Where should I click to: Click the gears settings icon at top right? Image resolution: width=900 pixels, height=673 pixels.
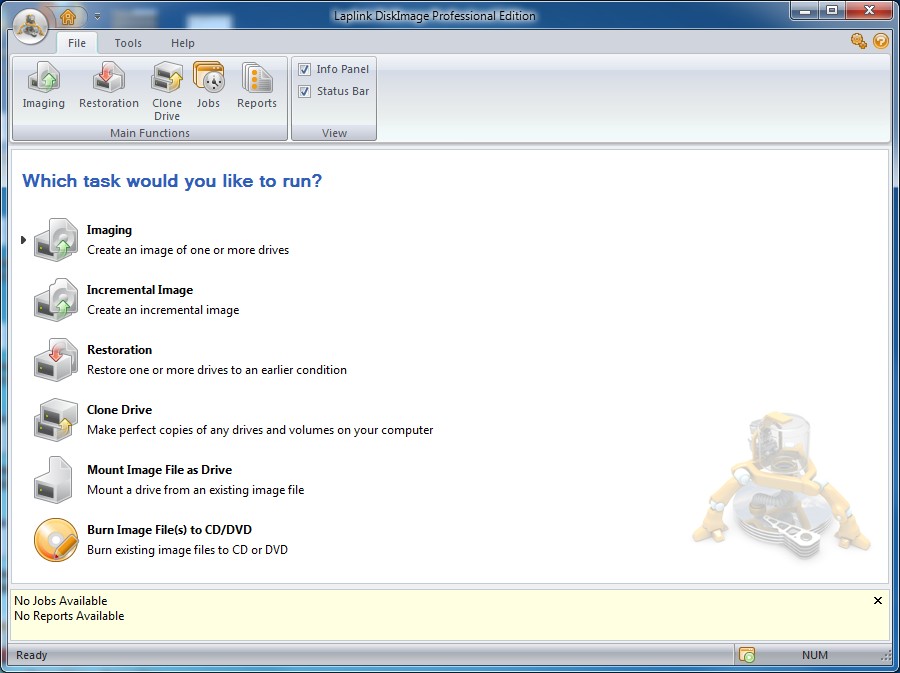(x=859, y=41)
